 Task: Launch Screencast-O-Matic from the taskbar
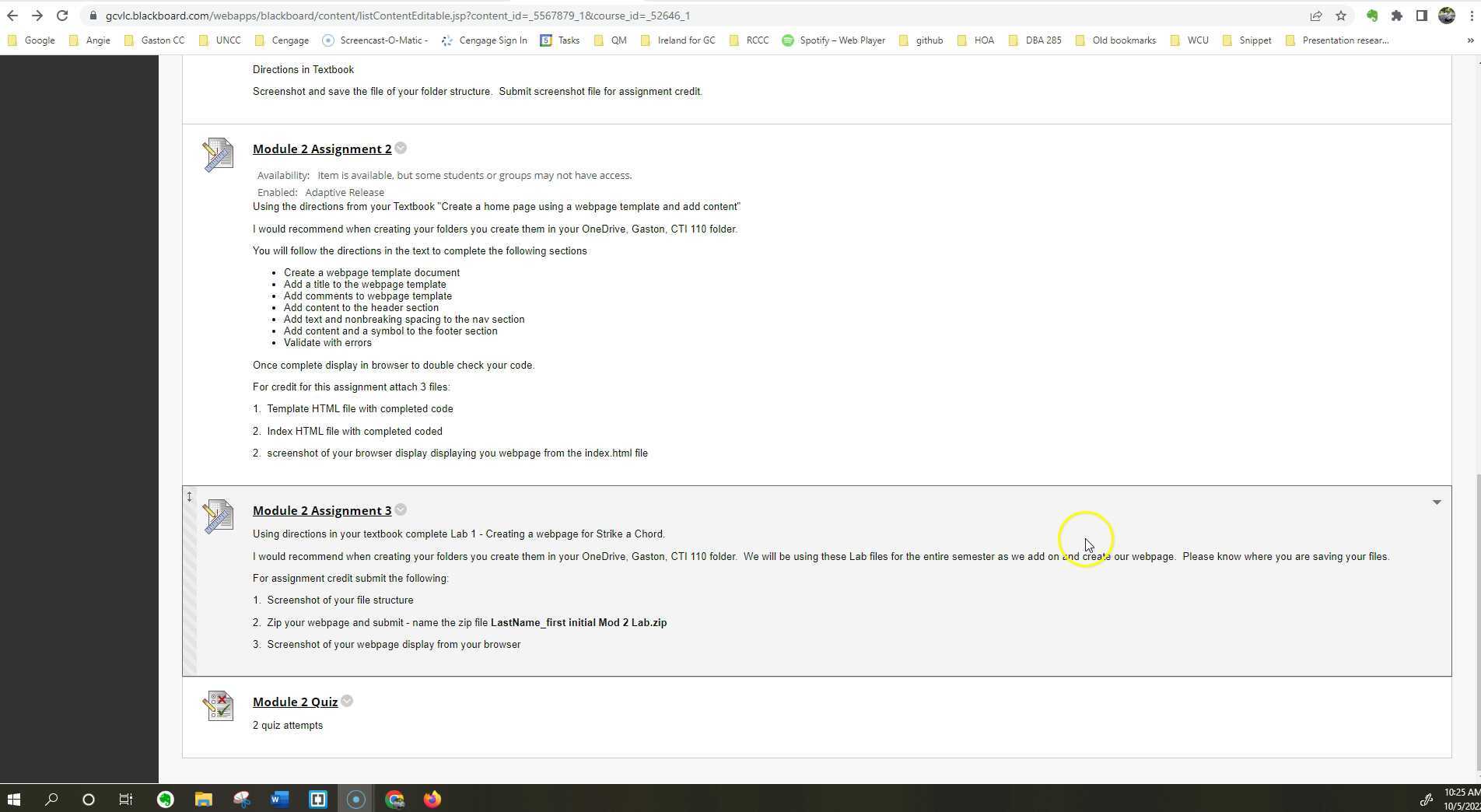pos(355,799)
